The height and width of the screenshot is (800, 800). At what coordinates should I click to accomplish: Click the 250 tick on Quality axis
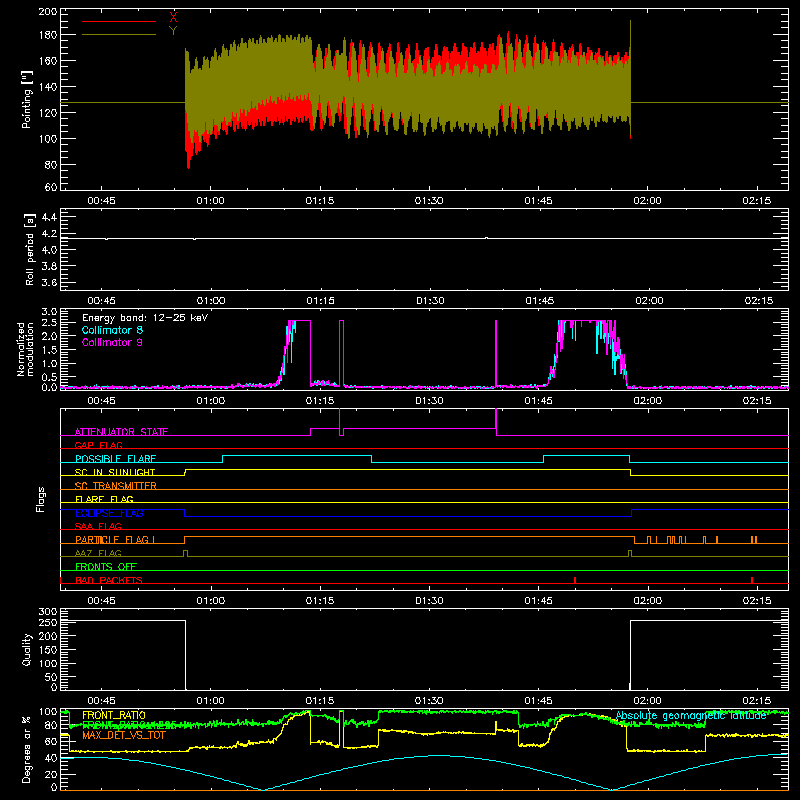click(47, 622)
